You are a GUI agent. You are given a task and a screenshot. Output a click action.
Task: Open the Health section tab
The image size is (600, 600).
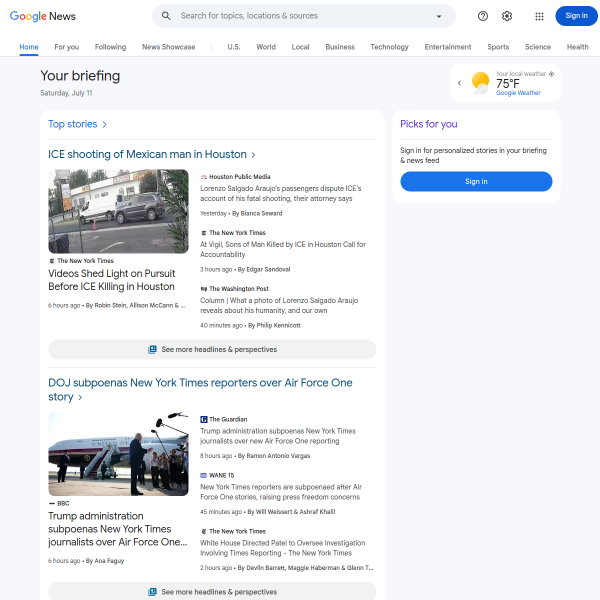pos(578,47)
